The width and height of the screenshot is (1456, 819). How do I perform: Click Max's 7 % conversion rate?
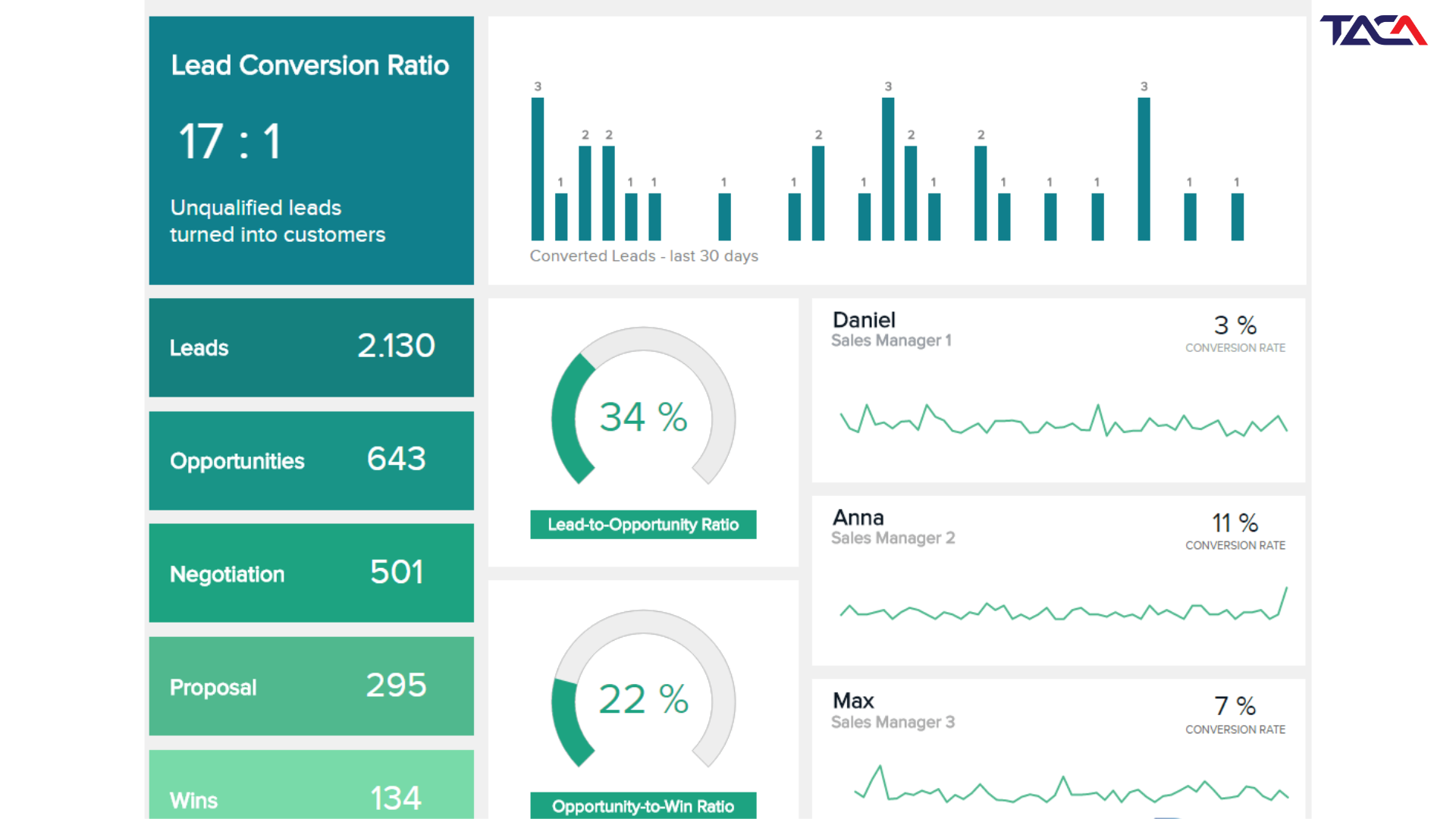[1235, 706]
